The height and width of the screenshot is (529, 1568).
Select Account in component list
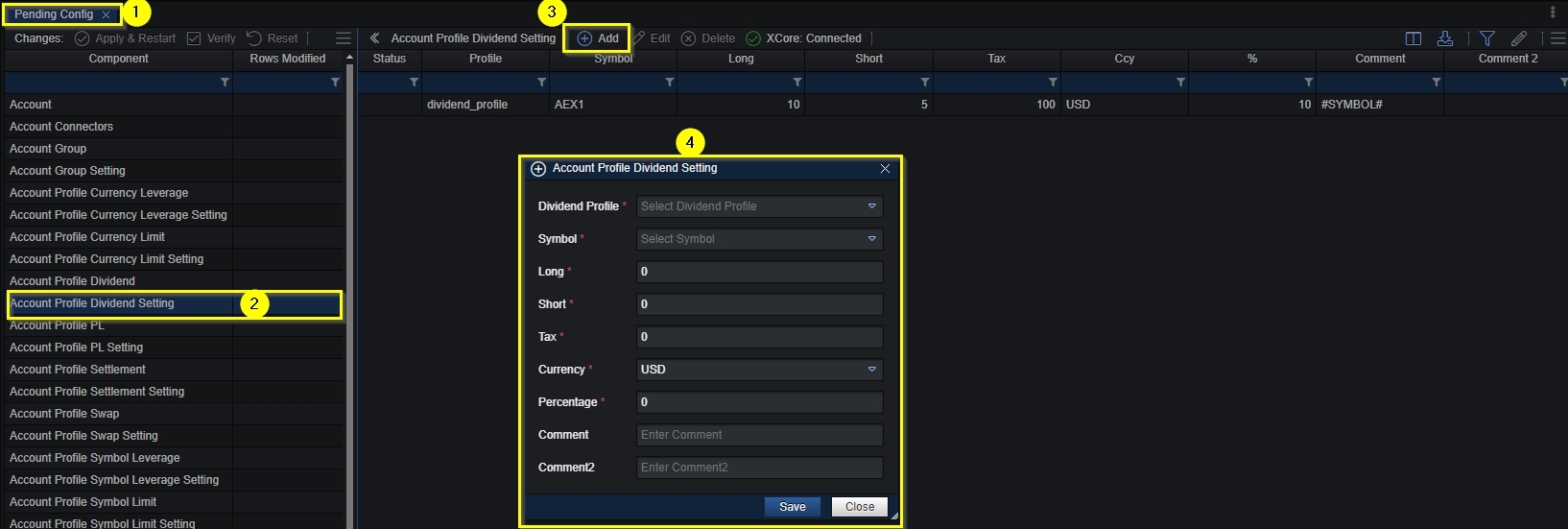[173, 105]
